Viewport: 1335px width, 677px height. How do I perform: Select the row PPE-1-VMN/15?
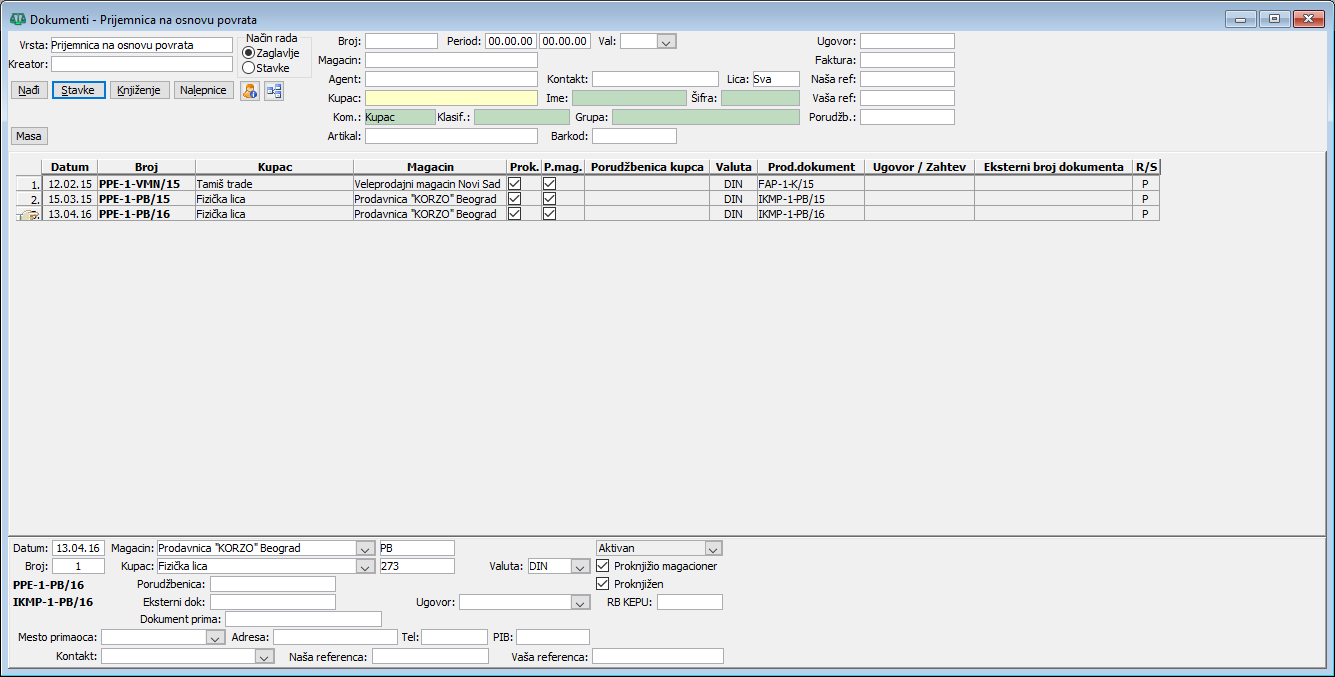pos(588,184)
